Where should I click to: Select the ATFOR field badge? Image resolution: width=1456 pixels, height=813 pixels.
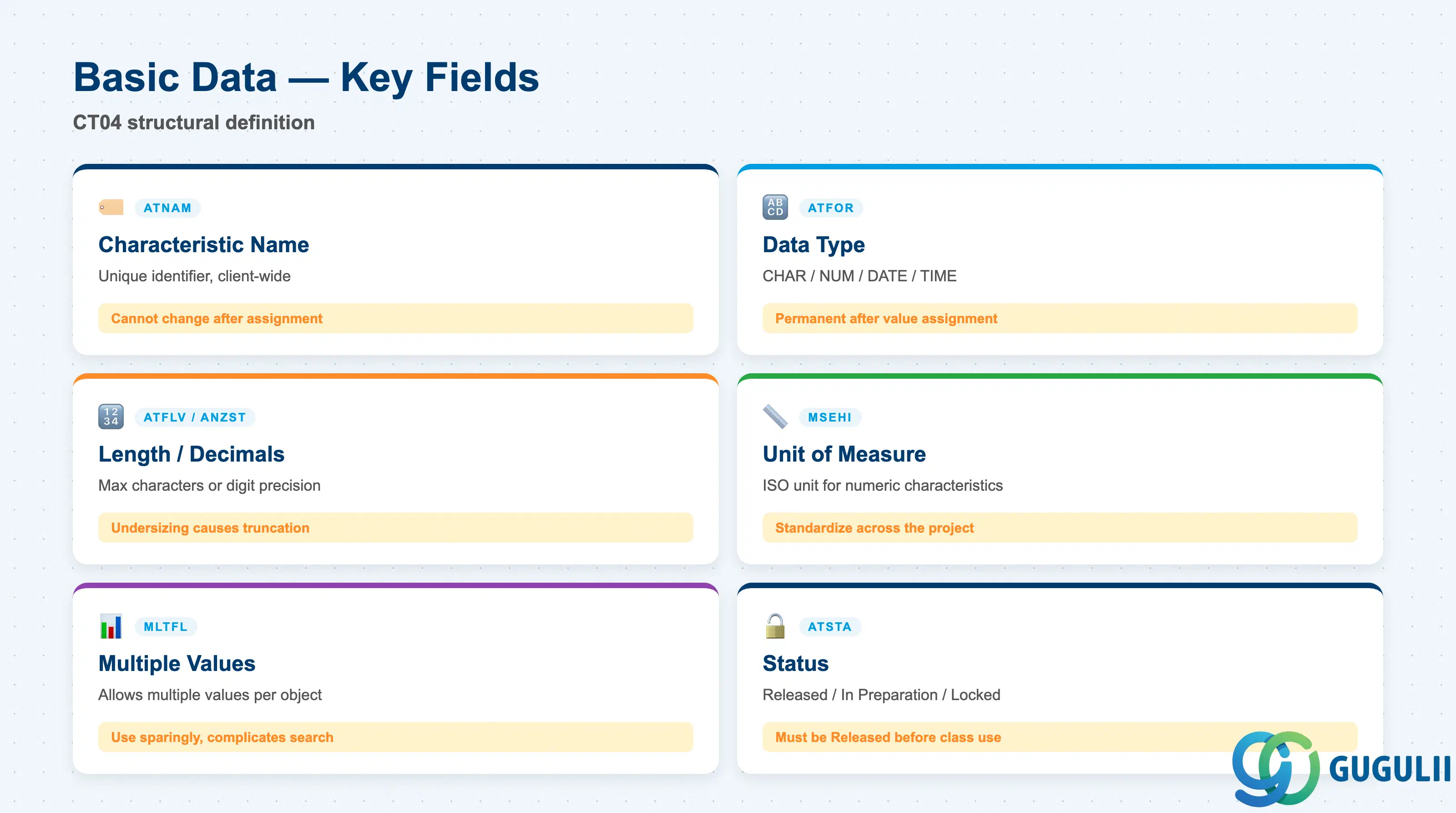(x=830, y=208)
